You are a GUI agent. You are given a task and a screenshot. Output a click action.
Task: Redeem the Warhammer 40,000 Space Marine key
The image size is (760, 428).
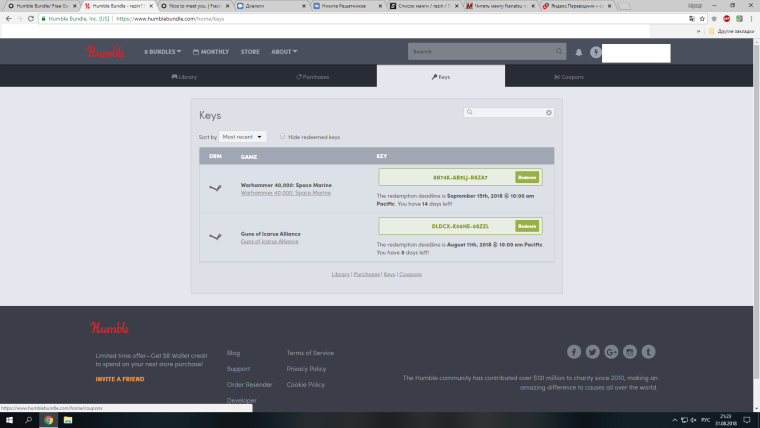pyautogui.click(x=527, y=177)
